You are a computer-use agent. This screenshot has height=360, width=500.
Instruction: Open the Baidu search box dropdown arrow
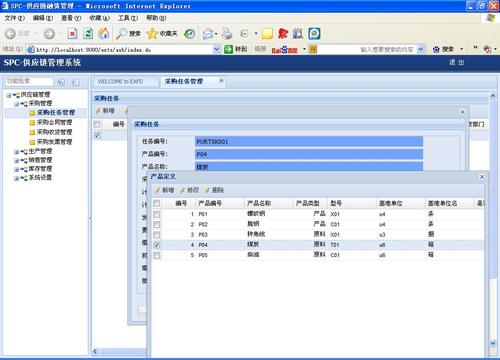[421, 49]
